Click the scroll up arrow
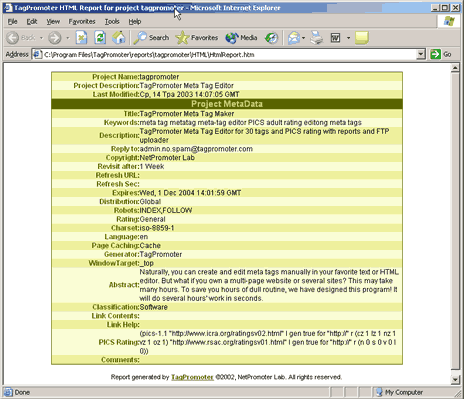464x399 pixels. [455, 68]
